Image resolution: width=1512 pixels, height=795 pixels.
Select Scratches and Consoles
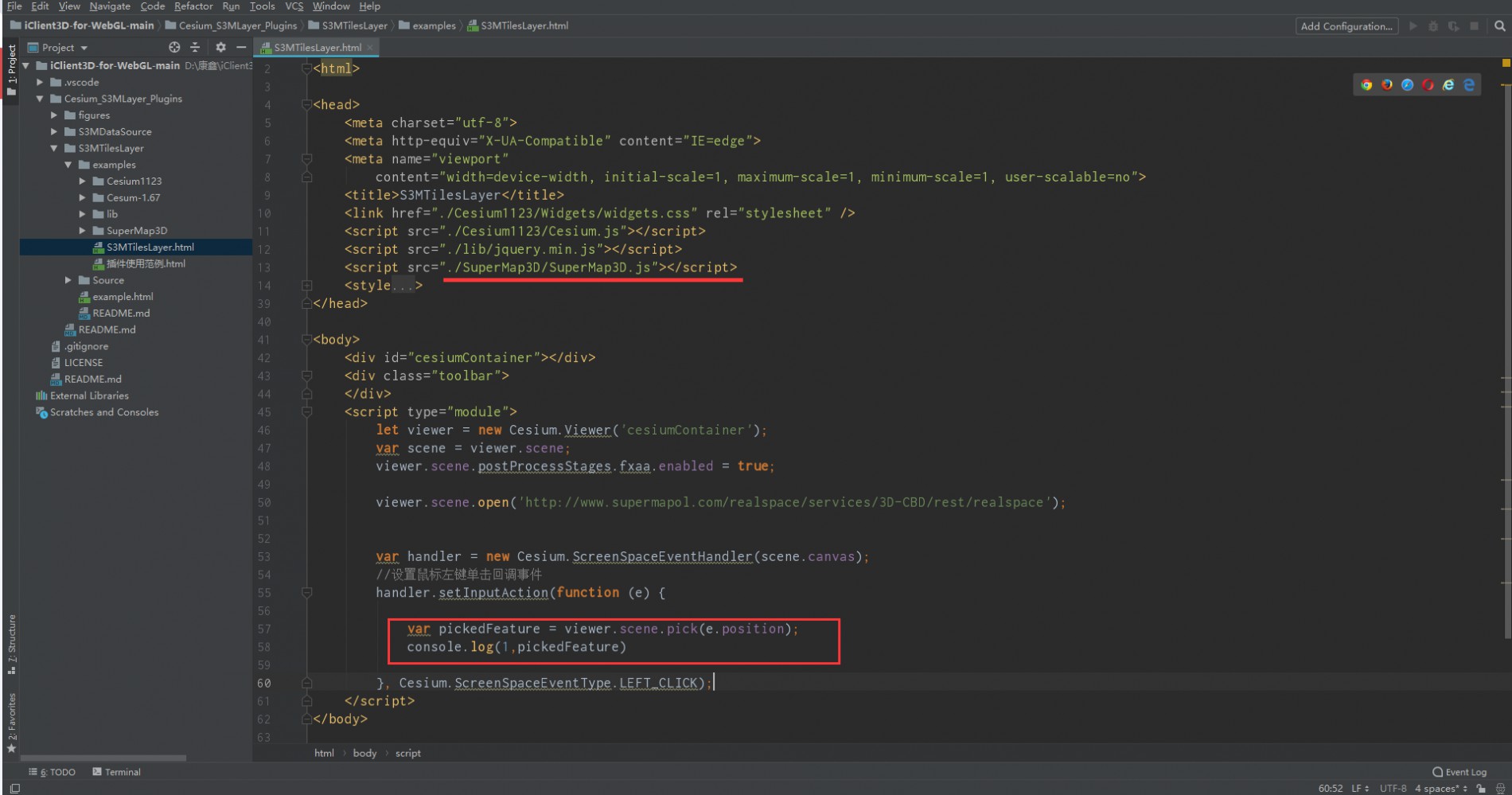103,412
